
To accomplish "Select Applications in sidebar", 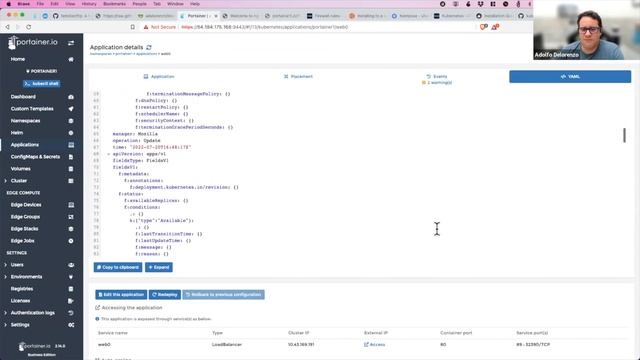I will 25,145.
